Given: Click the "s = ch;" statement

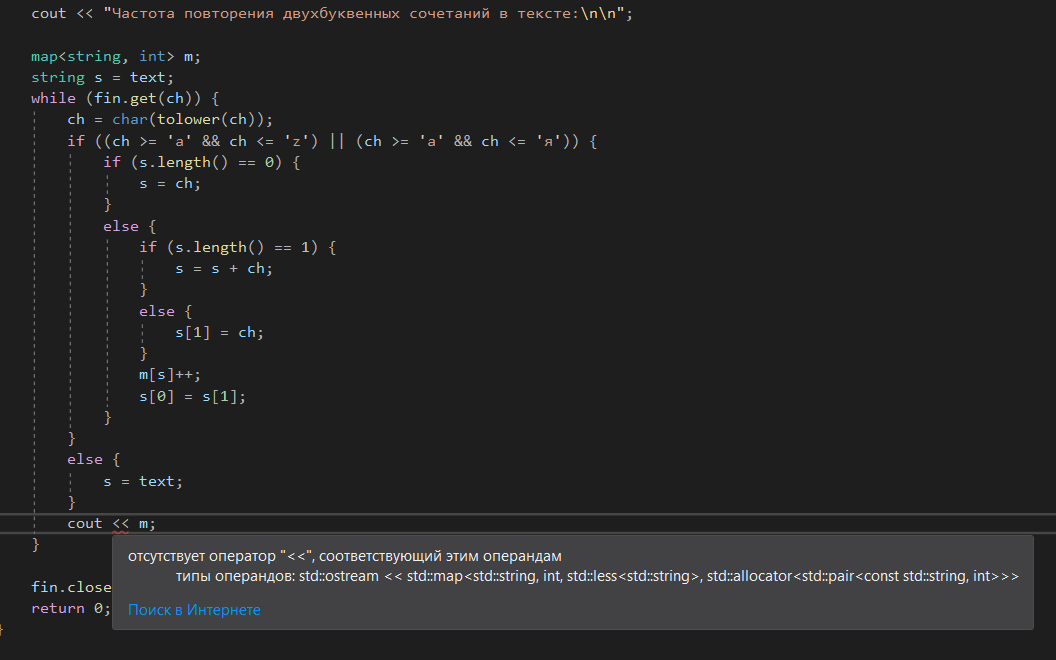Looking at the screenshot, I should 170,183.
